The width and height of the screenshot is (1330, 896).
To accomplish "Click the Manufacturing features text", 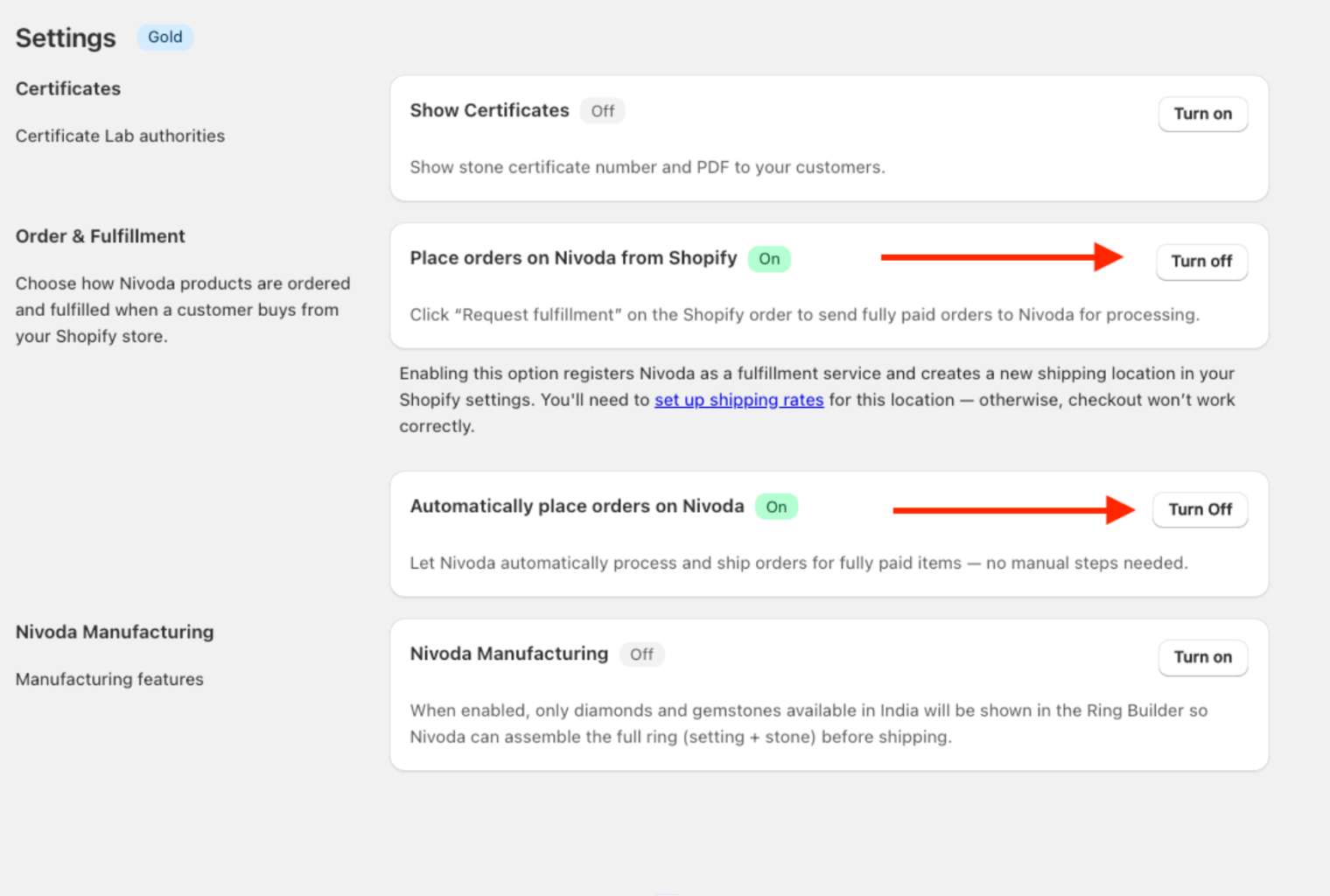I will [x=109, y=679].
